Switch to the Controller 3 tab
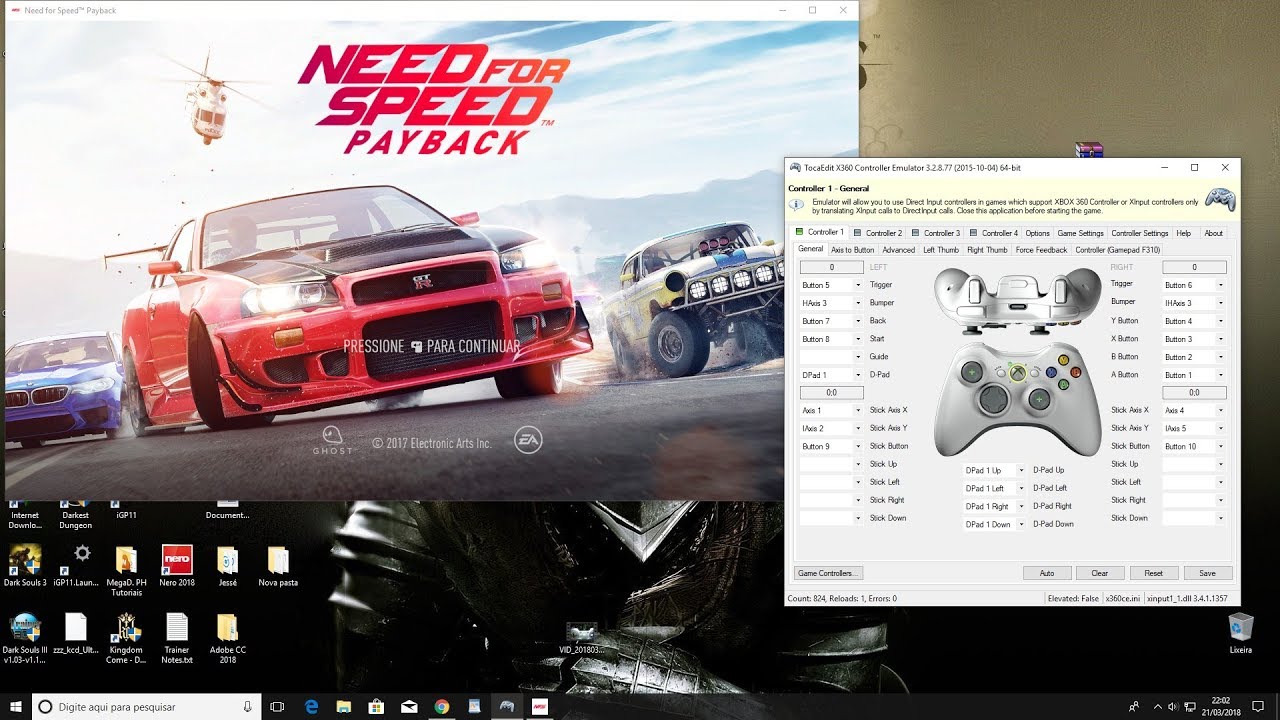The height and width of the screenshot is (720, 1280). tap(936, 233)
